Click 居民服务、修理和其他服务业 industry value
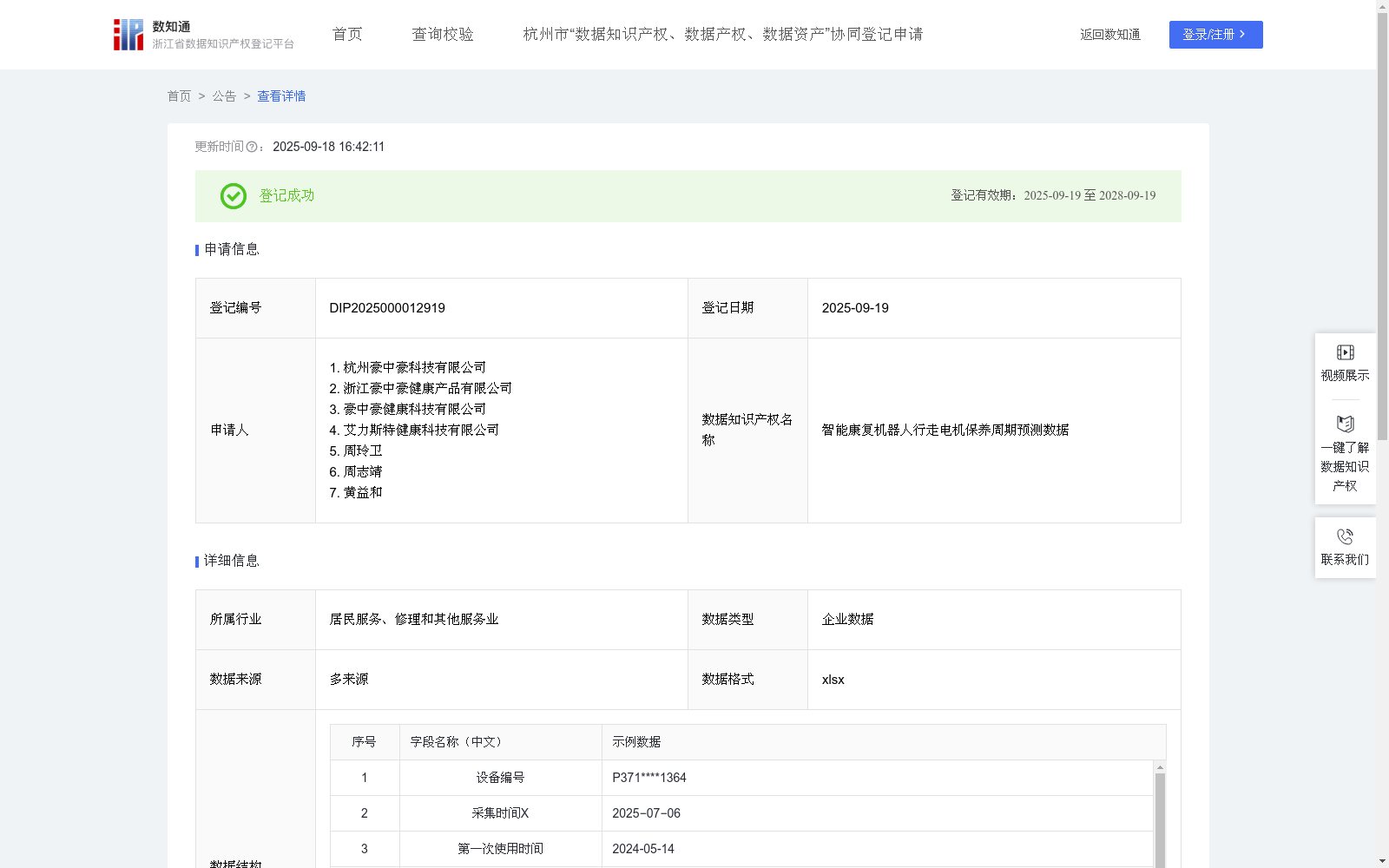The width and height of the screenshot is (1389, 868). pos(414,620)
